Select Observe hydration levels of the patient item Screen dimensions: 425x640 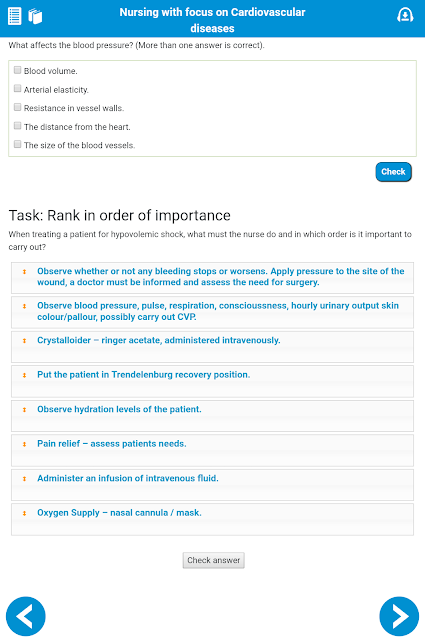click(x=212, y=416)
